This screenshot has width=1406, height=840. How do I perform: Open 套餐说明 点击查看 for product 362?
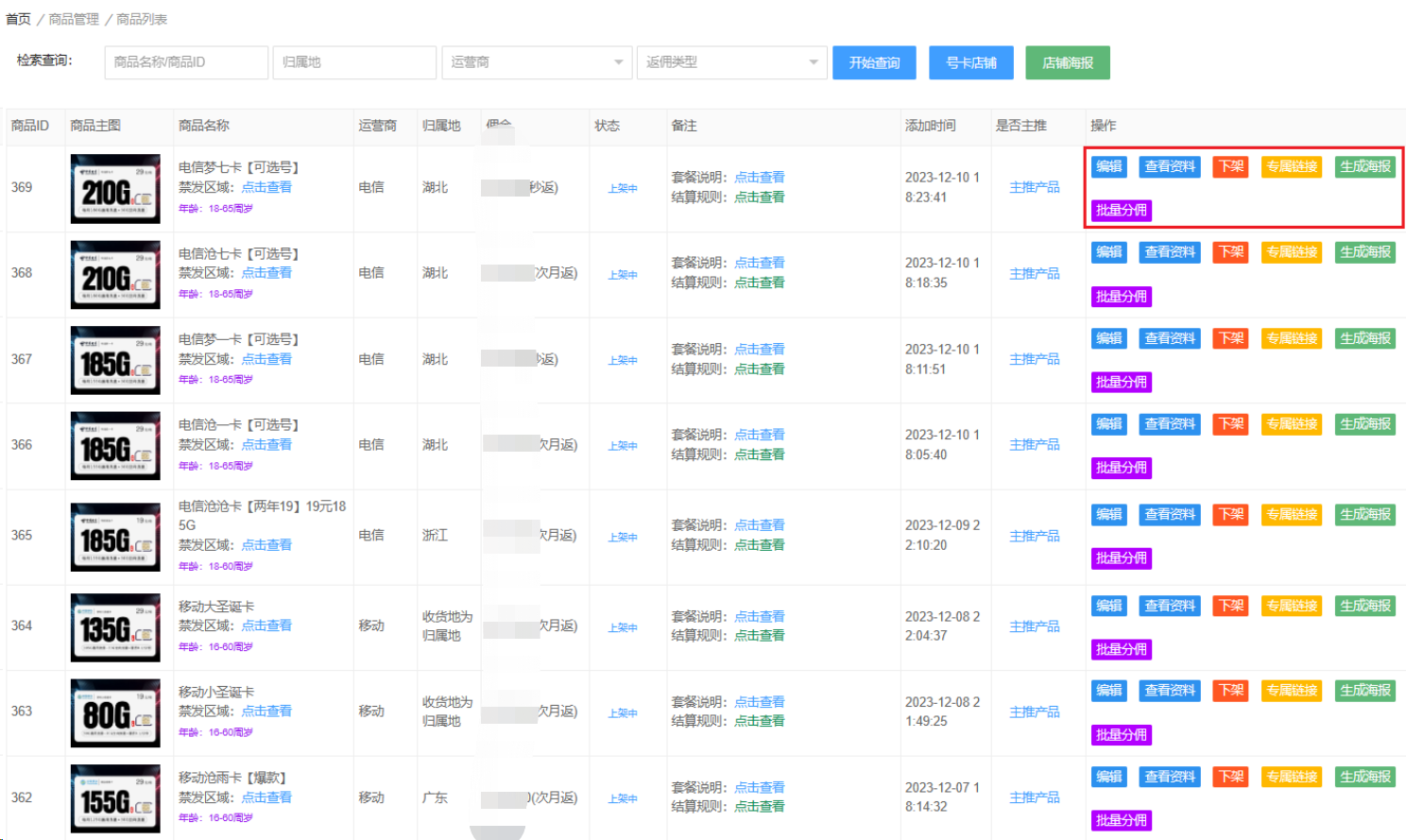[x=759, y=787]
